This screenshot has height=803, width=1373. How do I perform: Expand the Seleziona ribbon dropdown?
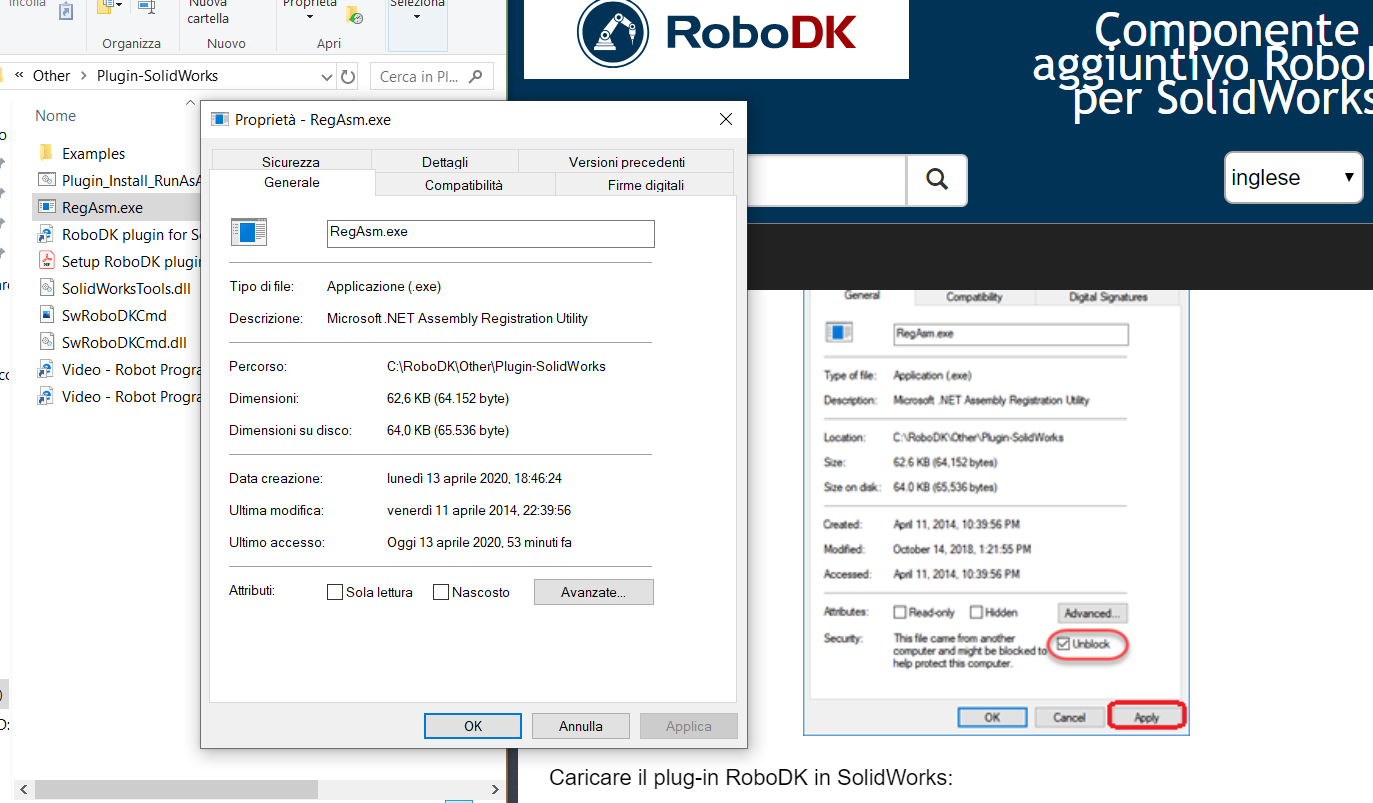click(417, 17)
